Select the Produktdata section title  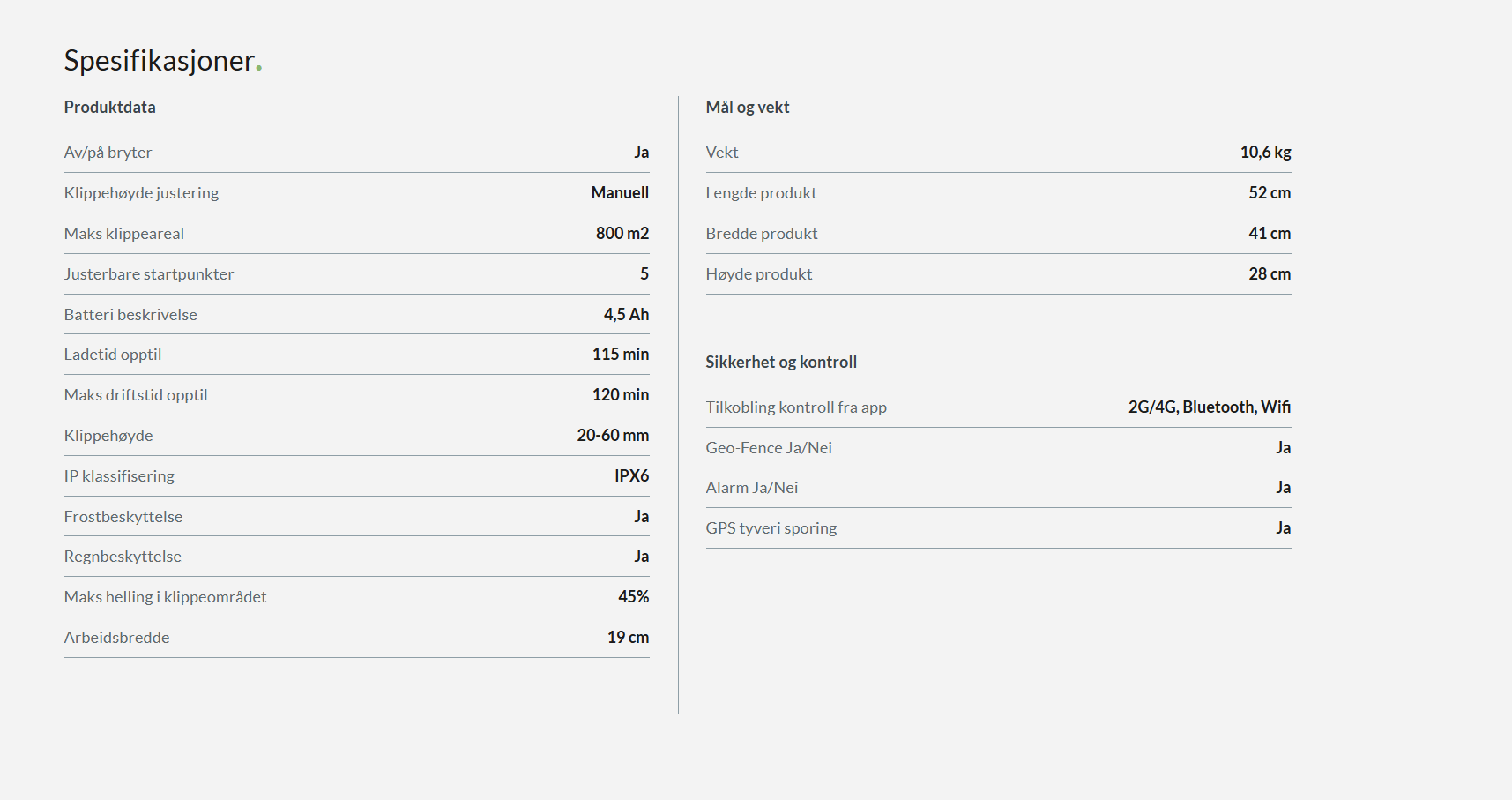(x=109, y=108)
